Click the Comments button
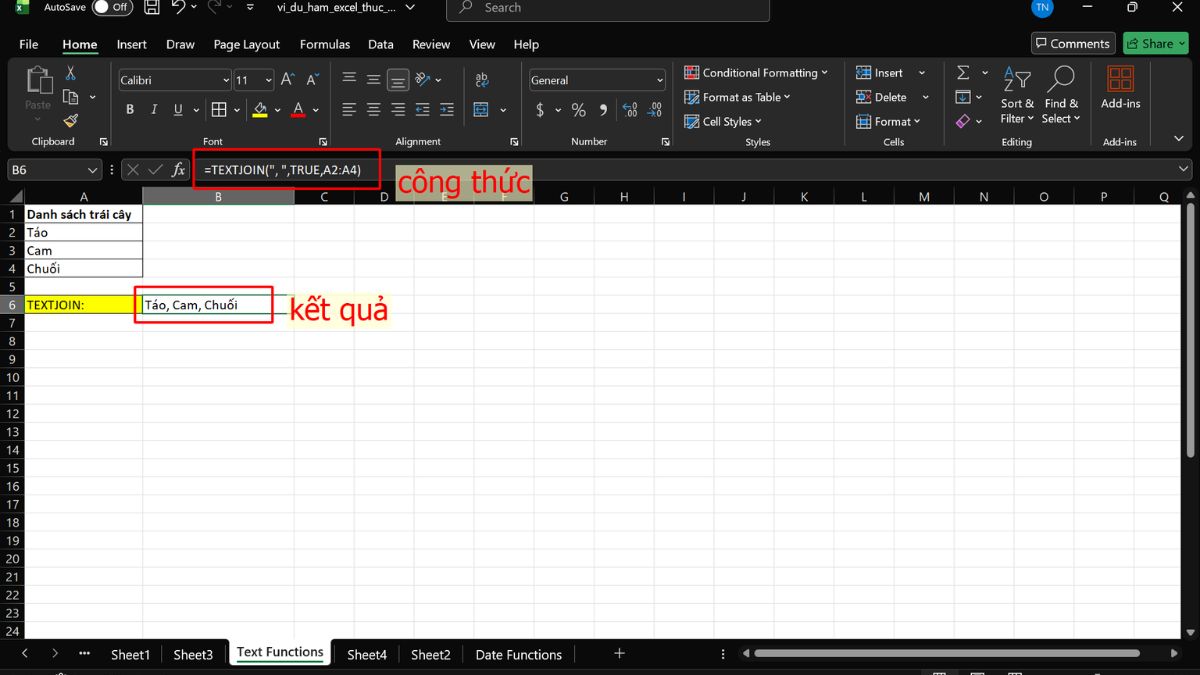Screen dimensions: 1200x675 [x=1072, y=43]
